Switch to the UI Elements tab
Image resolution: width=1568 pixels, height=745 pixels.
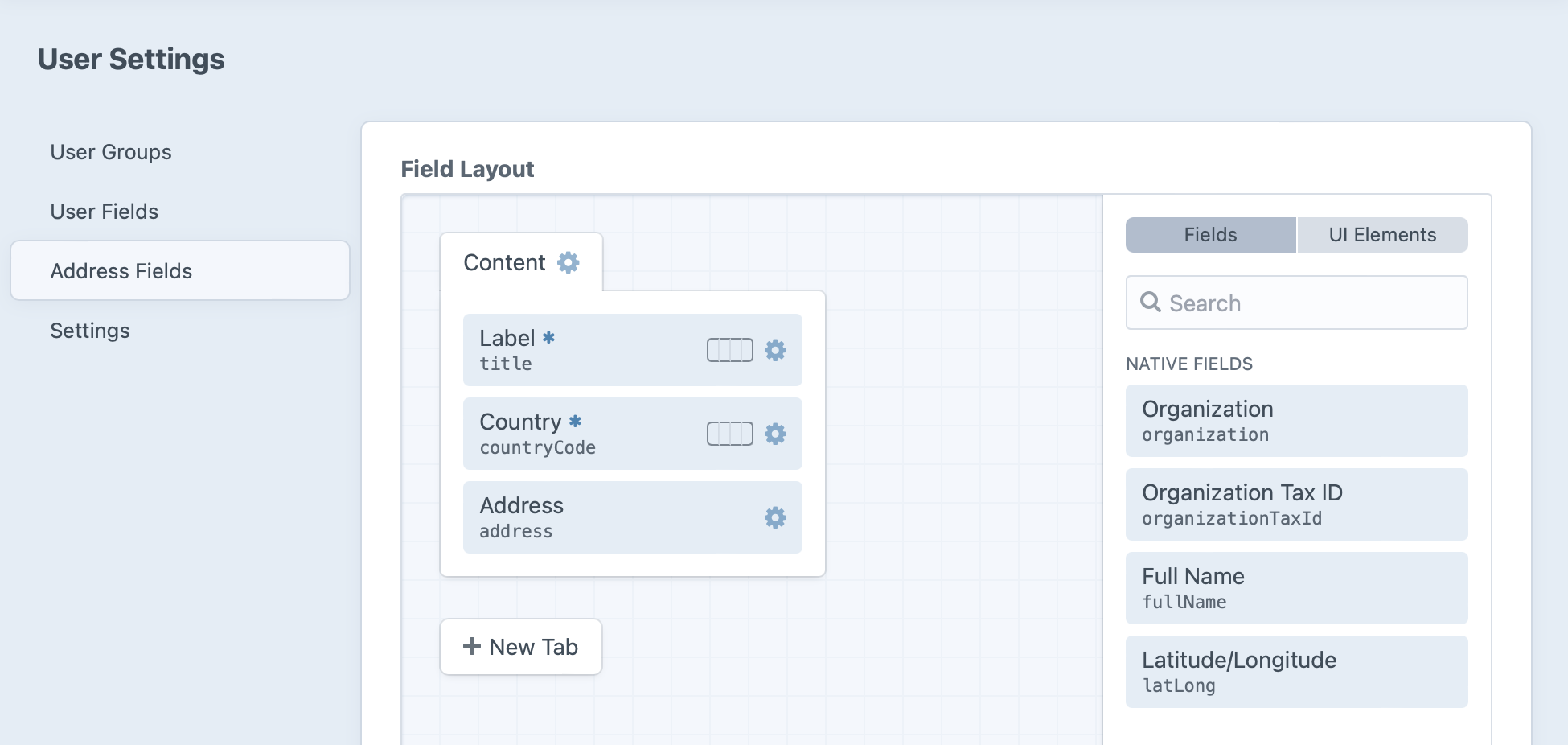click(1381, 234)
